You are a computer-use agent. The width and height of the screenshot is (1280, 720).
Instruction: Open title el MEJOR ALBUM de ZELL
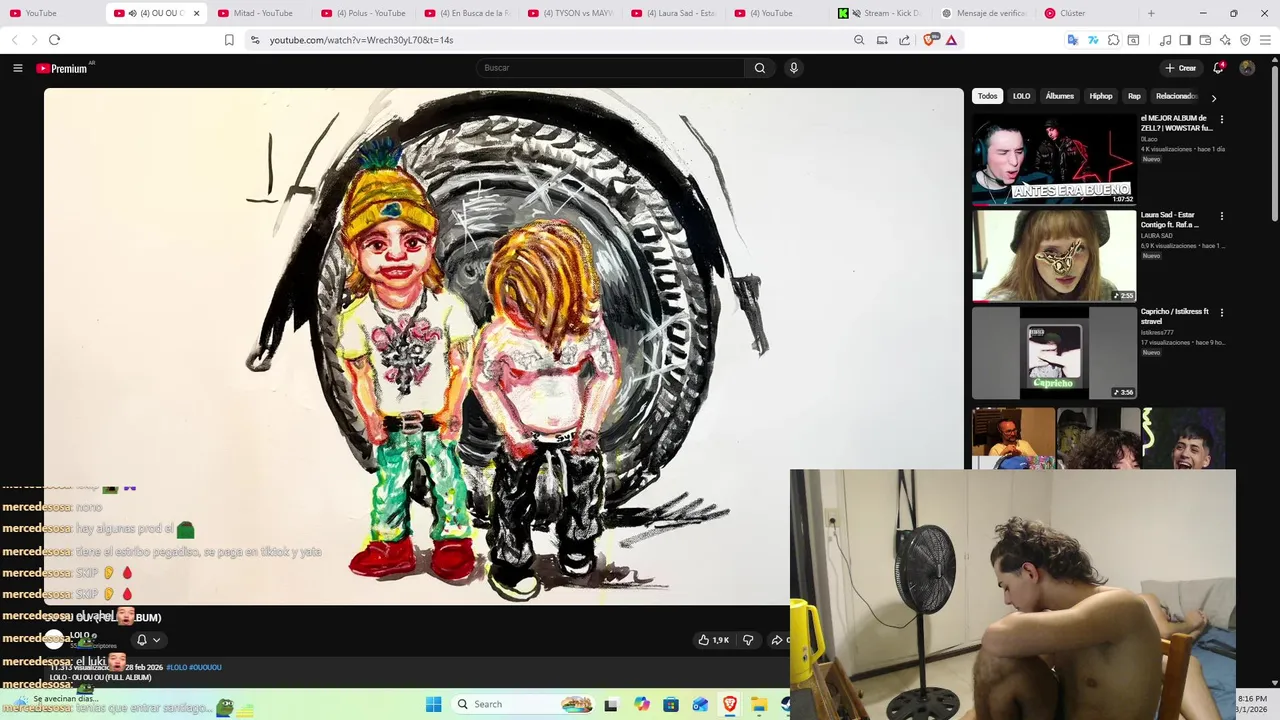pos(1176,123)
